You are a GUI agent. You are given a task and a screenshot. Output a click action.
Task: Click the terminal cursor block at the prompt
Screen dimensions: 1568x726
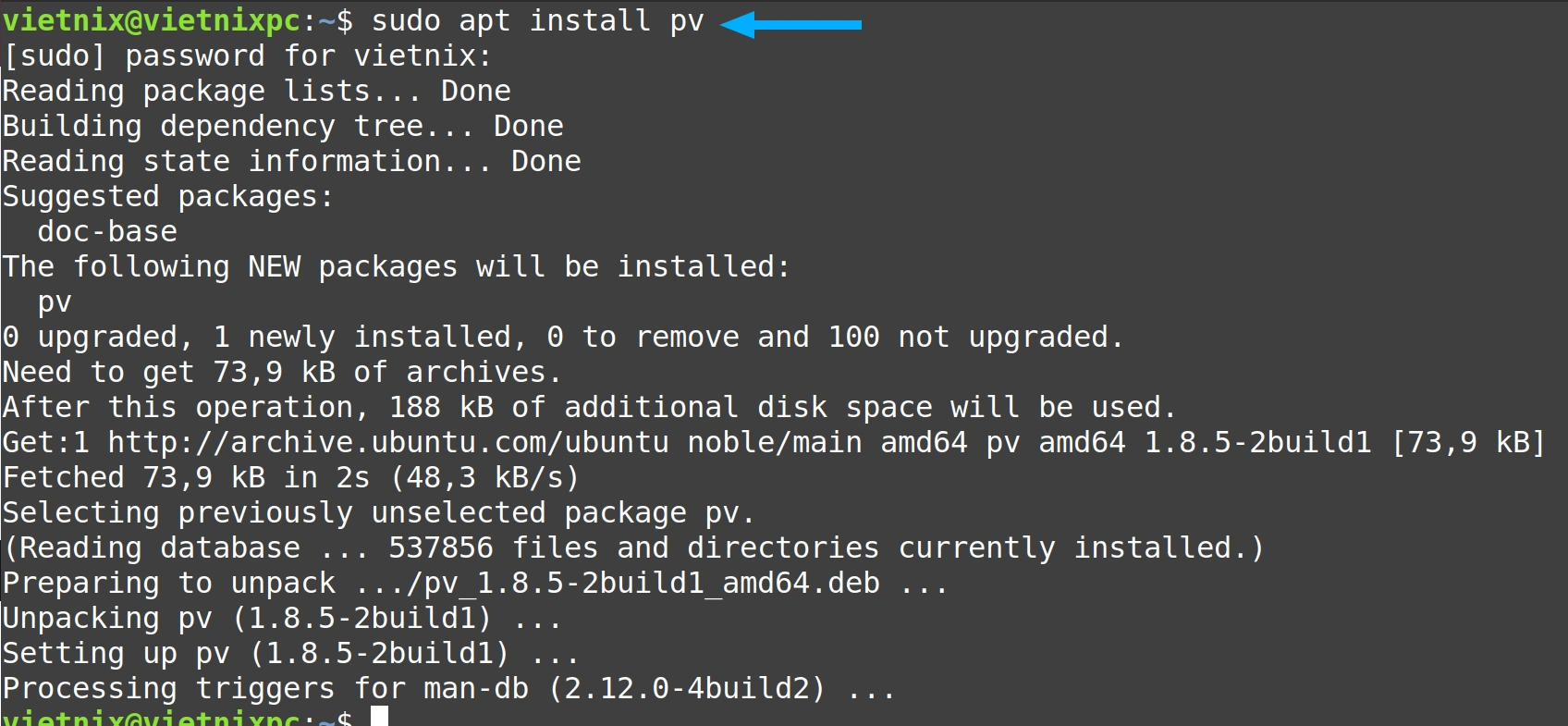pyautogui.click(x=379, y=716)
